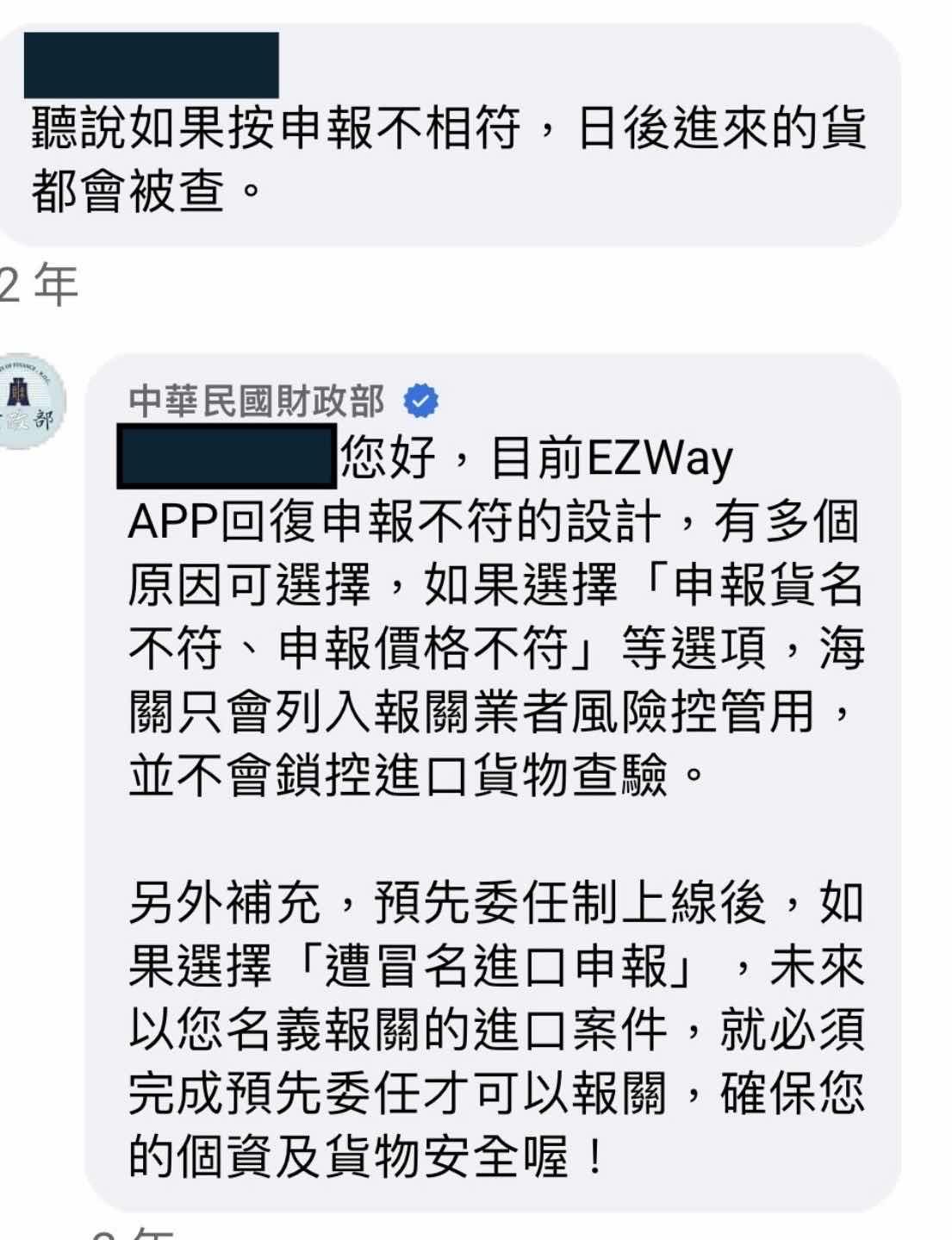Select the first comment line 聽說如果按申報不相符

(x=276, y=128)
